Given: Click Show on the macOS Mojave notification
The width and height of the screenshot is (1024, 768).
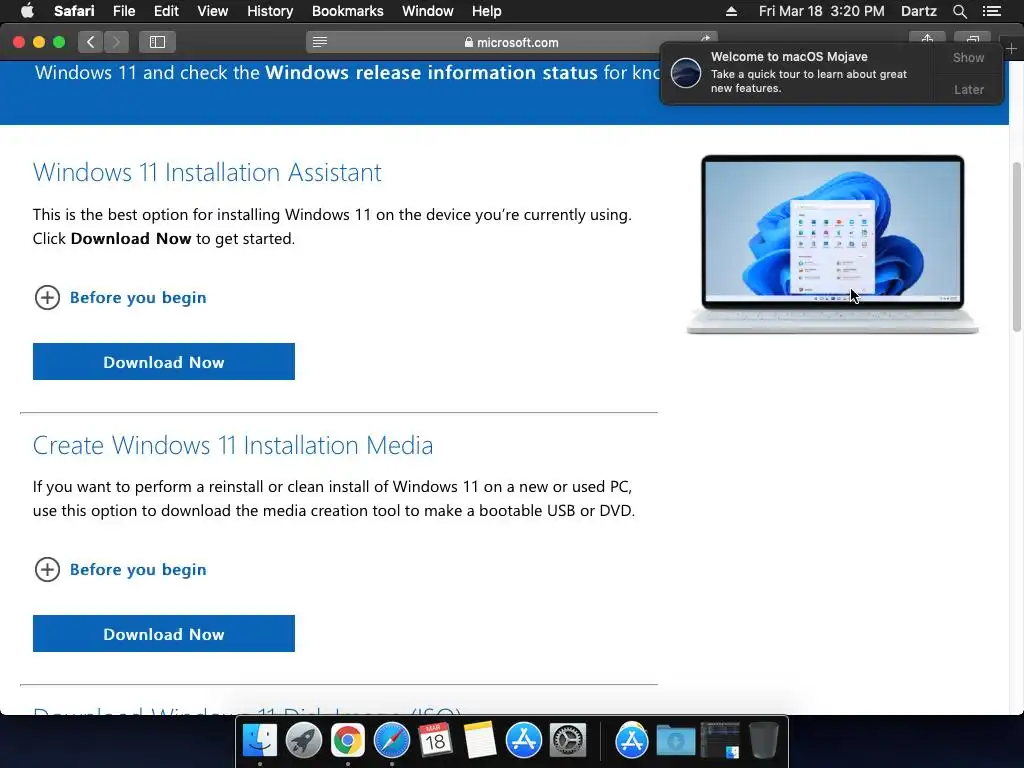Looking at the screenshot, I should [968, 57].
